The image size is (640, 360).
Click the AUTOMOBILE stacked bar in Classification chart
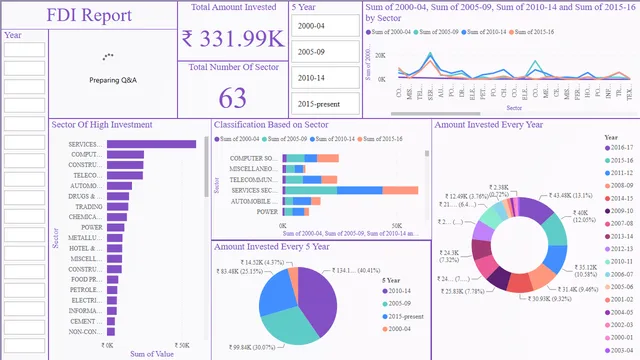tap(302, 201)
